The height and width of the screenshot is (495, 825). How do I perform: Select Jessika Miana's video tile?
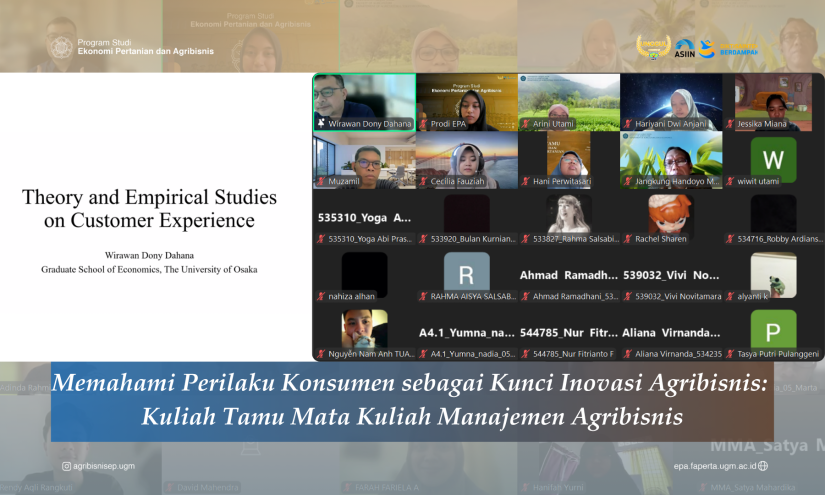[x=773, y=101]
